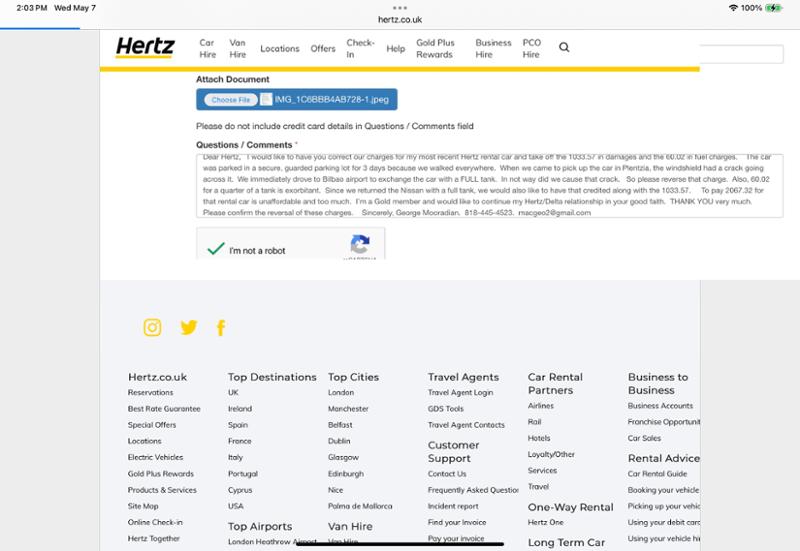This screenshot has width=800, height=551.
Task: Open the Car Sales link
Action: pos(644,438)
